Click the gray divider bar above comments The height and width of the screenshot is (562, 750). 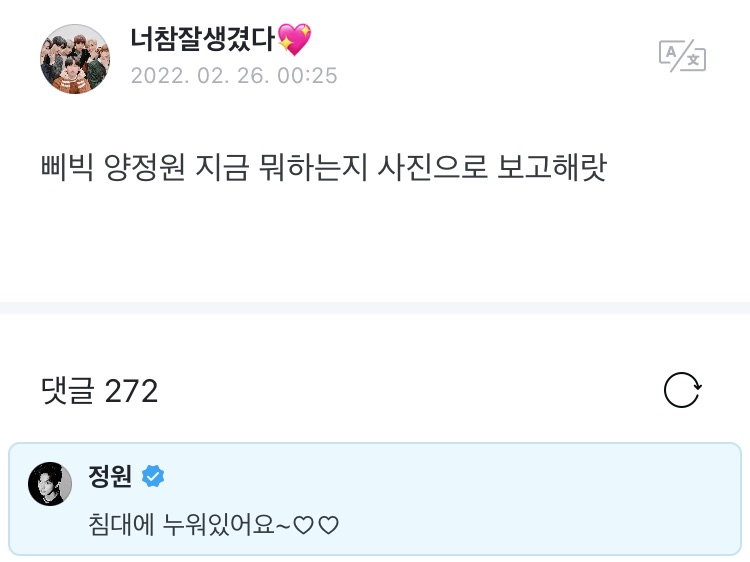375,307
